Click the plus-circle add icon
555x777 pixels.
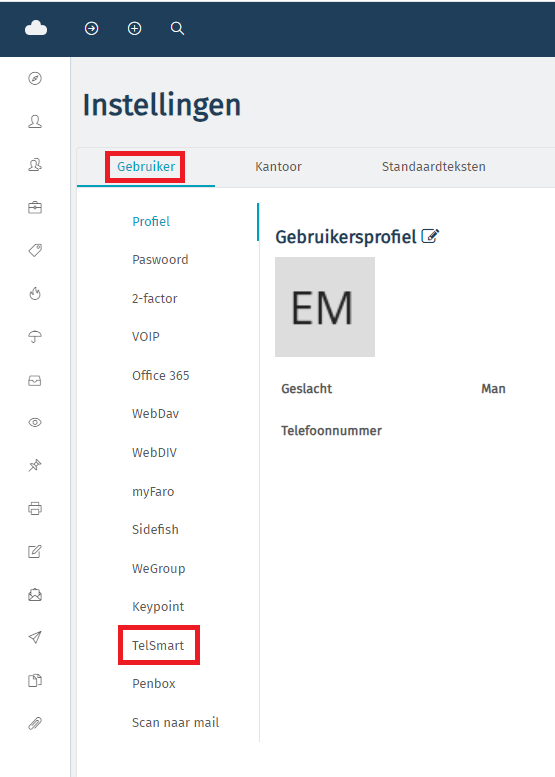[x=134, y=28]
